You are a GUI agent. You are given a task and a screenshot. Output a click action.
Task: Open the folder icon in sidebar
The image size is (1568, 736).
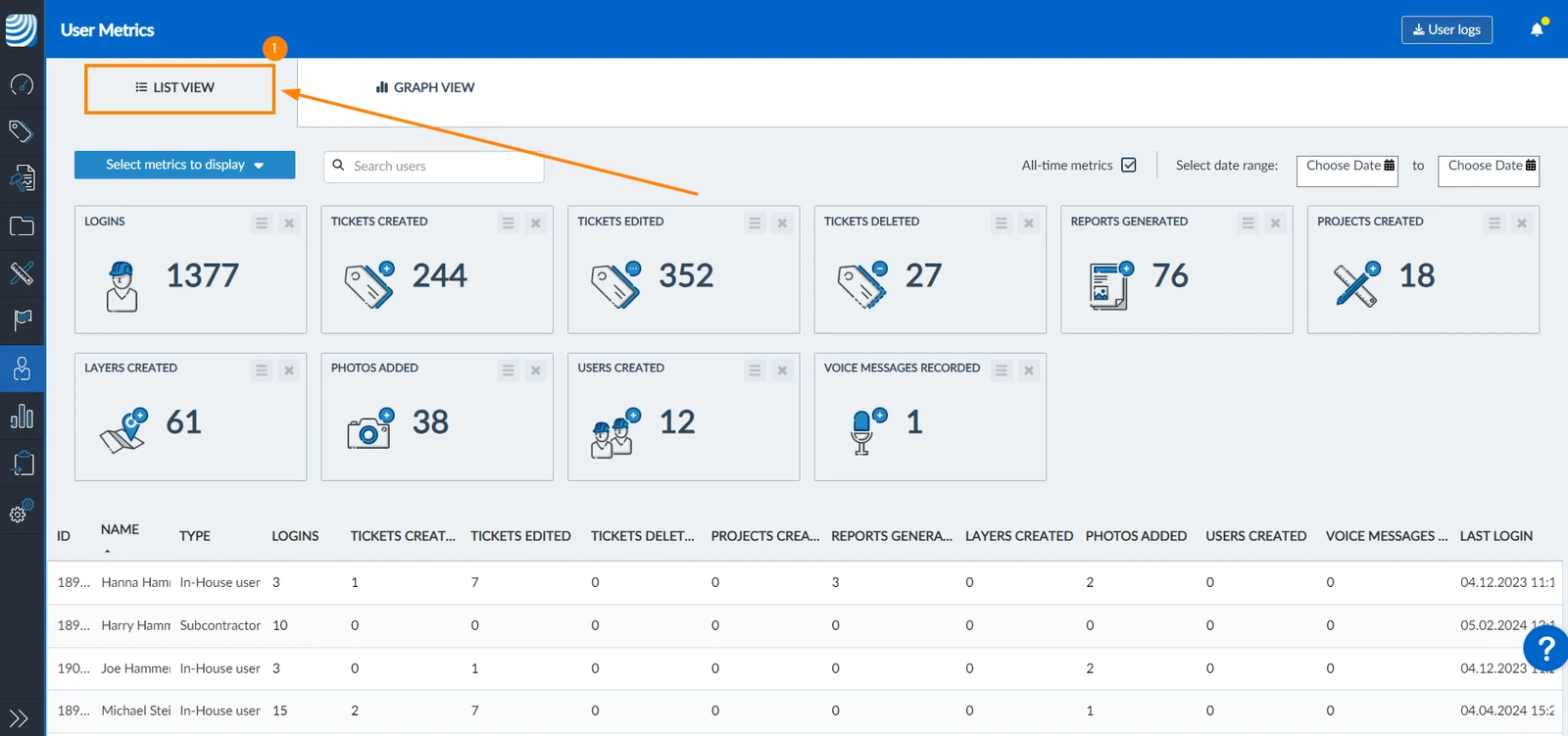[22, 226]
